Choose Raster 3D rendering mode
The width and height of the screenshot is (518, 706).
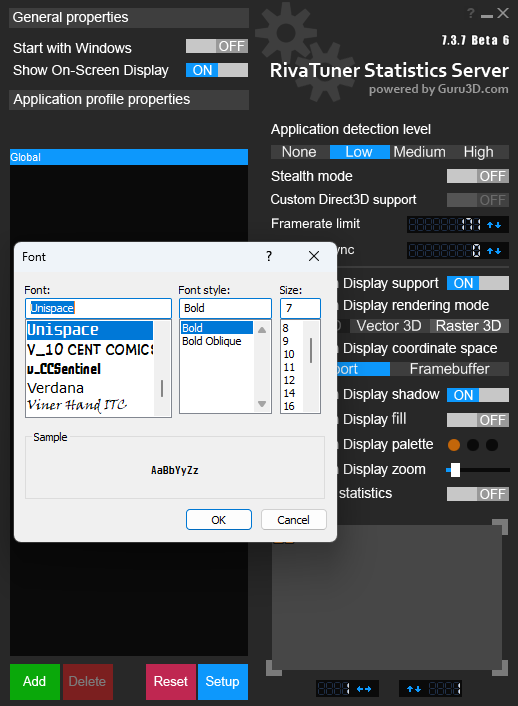(x=468, y=326)
